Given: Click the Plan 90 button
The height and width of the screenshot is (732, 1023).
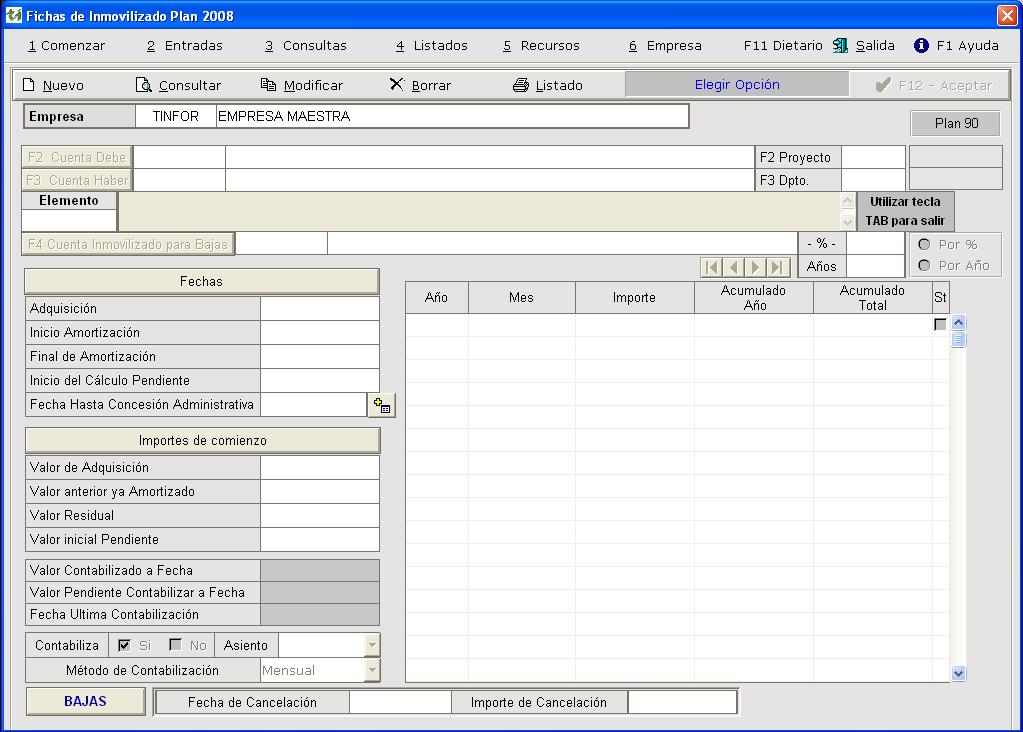Looking at the screenshot, I should tap(956, 123).
